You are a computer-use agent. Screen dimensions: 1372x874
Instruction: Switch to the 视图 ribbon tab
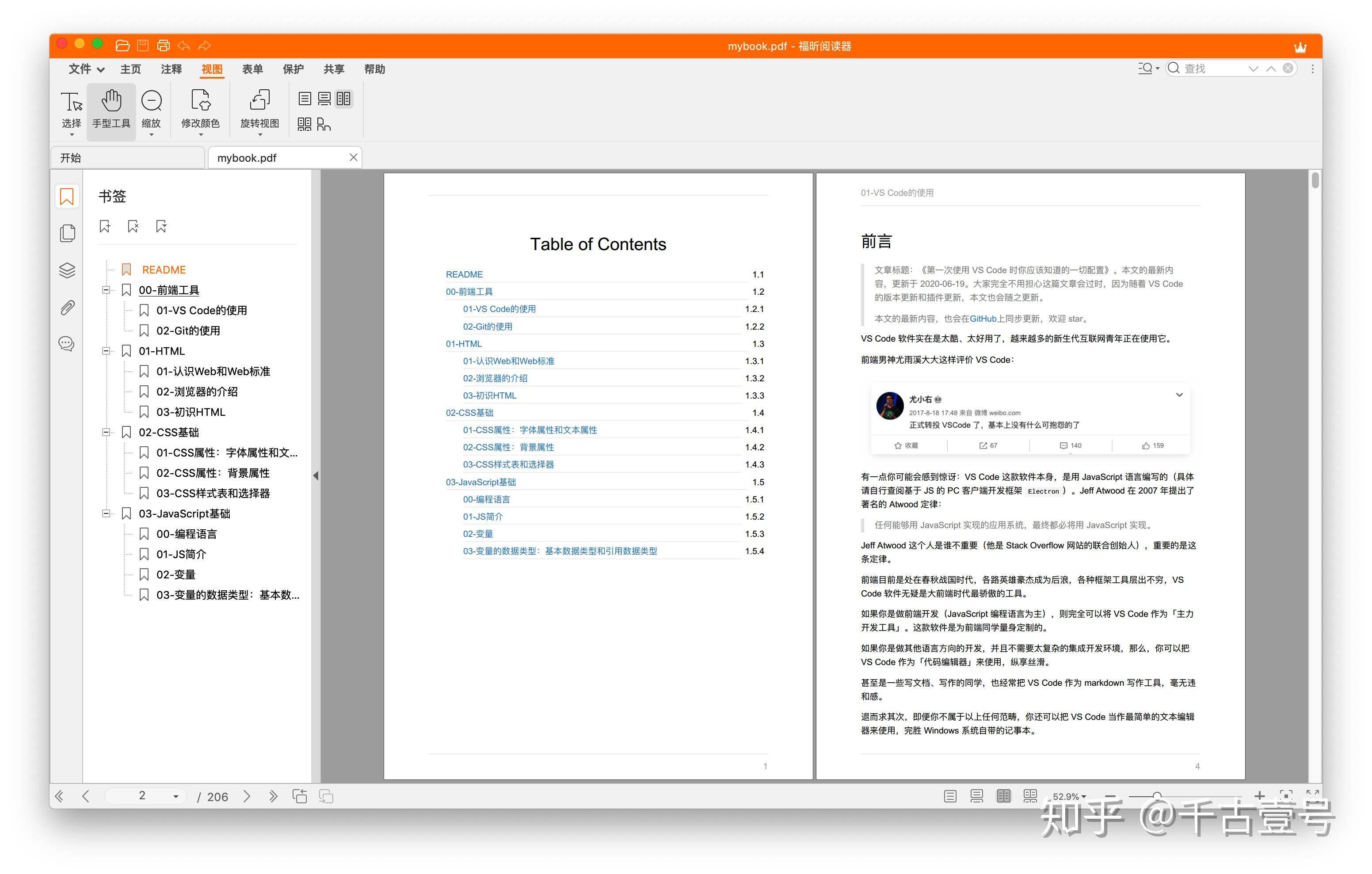point(211,69)
